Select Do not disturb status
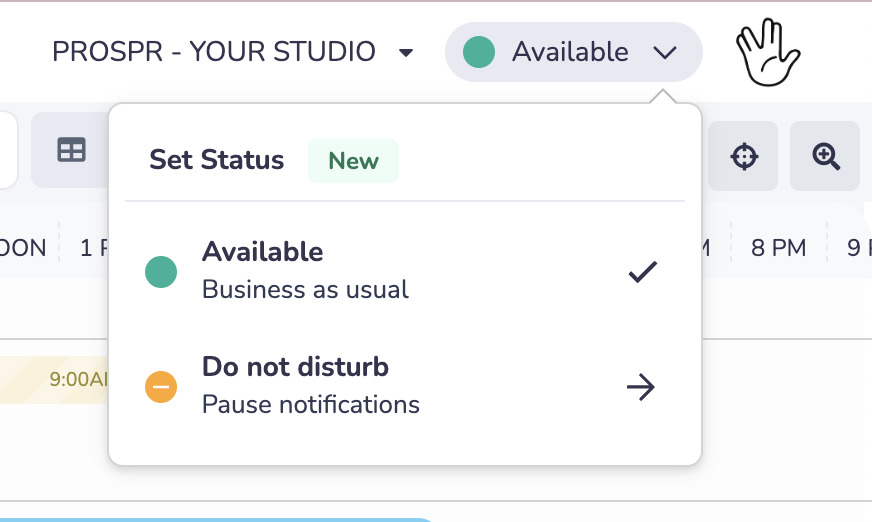Viewport: 872px width, 522px height. tap(405, 386)
